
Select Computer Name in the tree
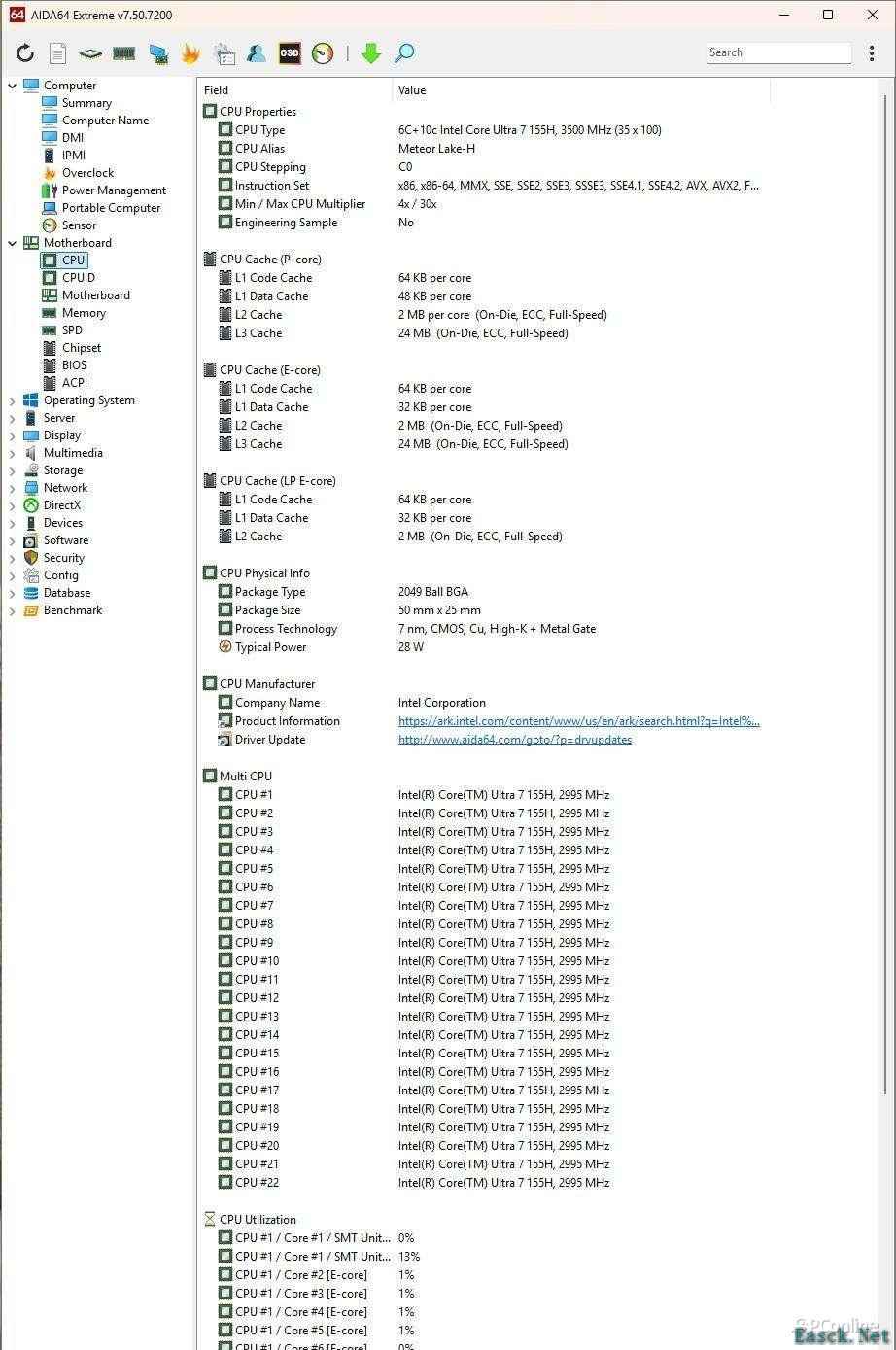pos(105,121)
